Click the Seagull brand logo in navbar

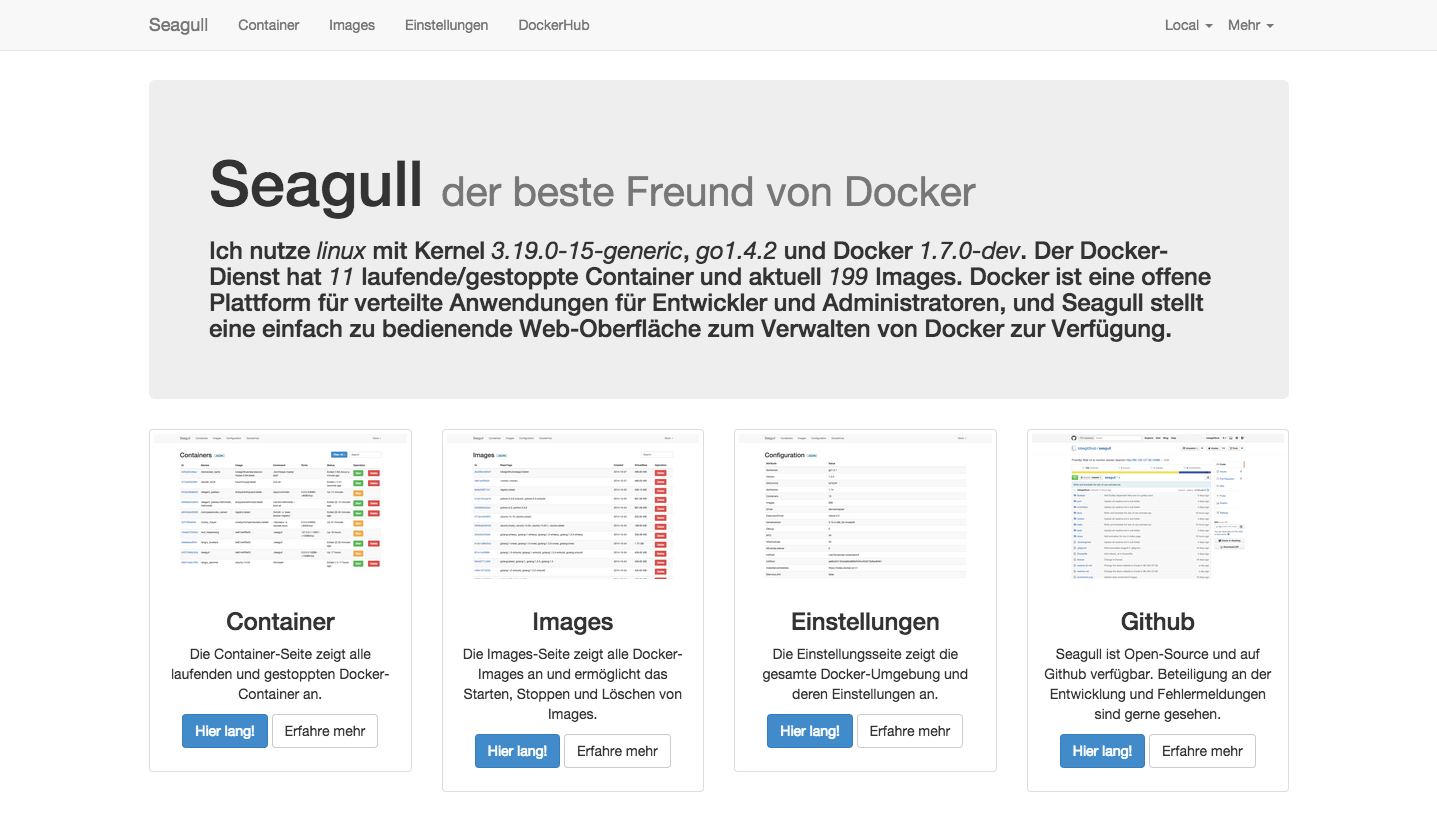coord(178,25)
